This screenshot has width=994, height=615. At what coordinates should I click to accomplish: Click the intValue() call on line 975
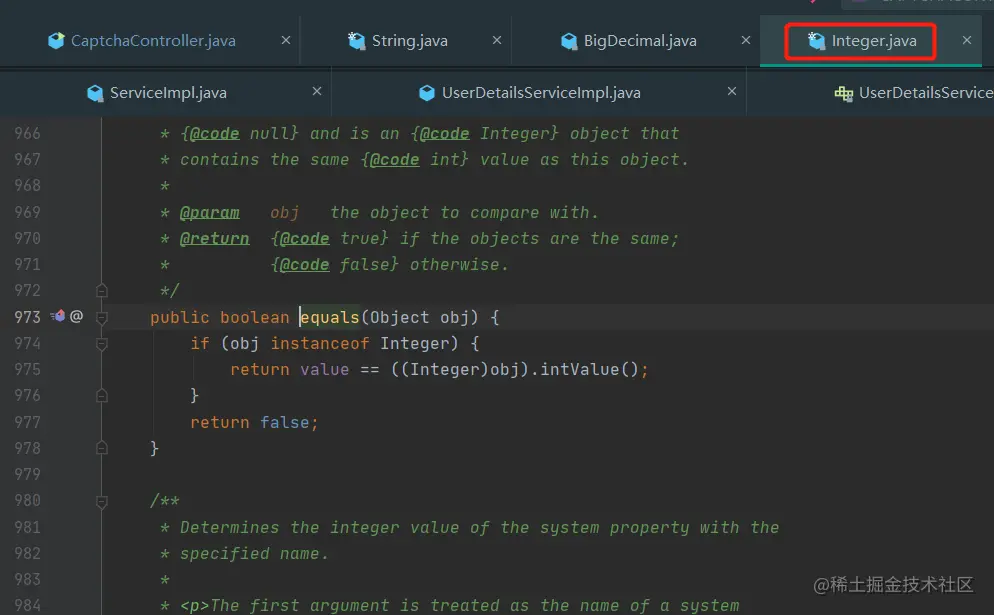point(589,370)
